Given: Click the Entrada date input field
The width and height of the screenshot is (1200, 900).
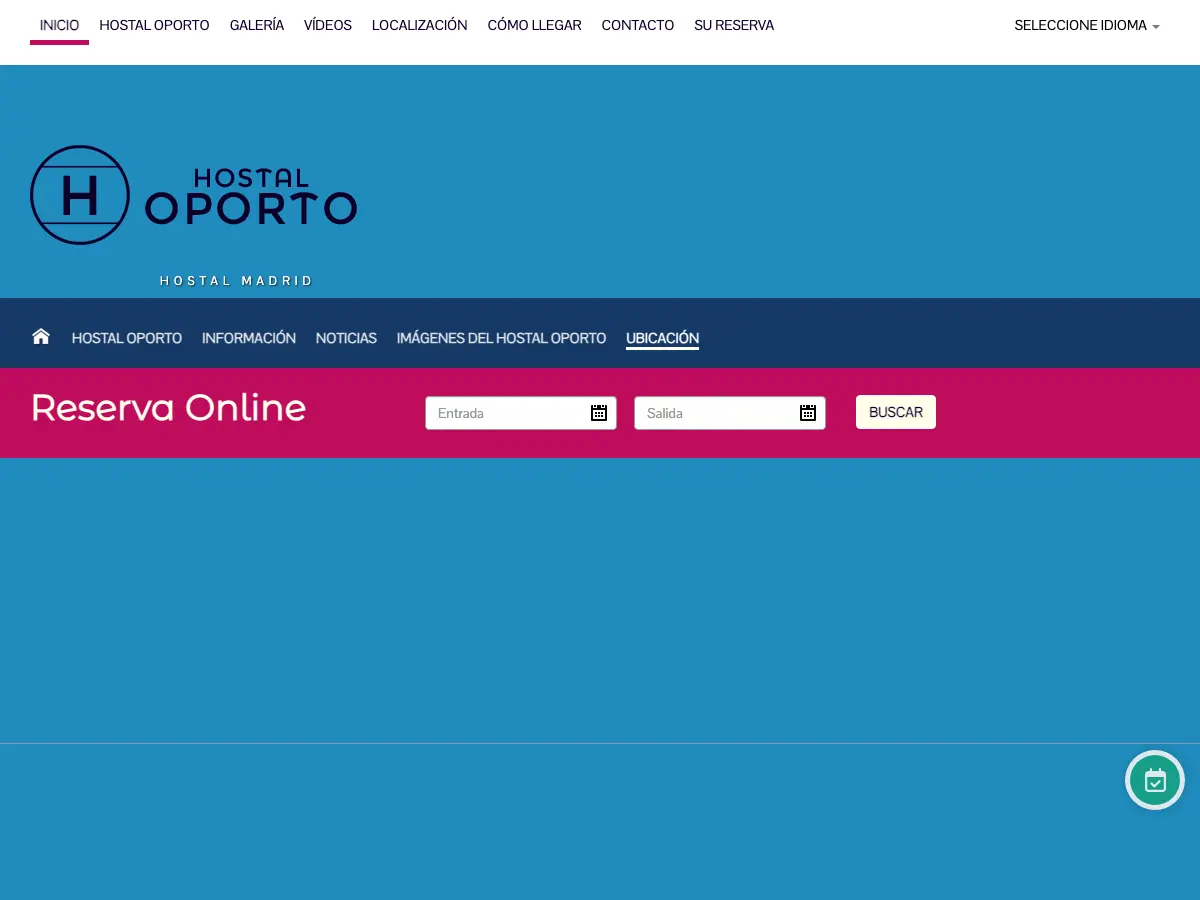Looking at the screenshot, I should pos(521,413).
